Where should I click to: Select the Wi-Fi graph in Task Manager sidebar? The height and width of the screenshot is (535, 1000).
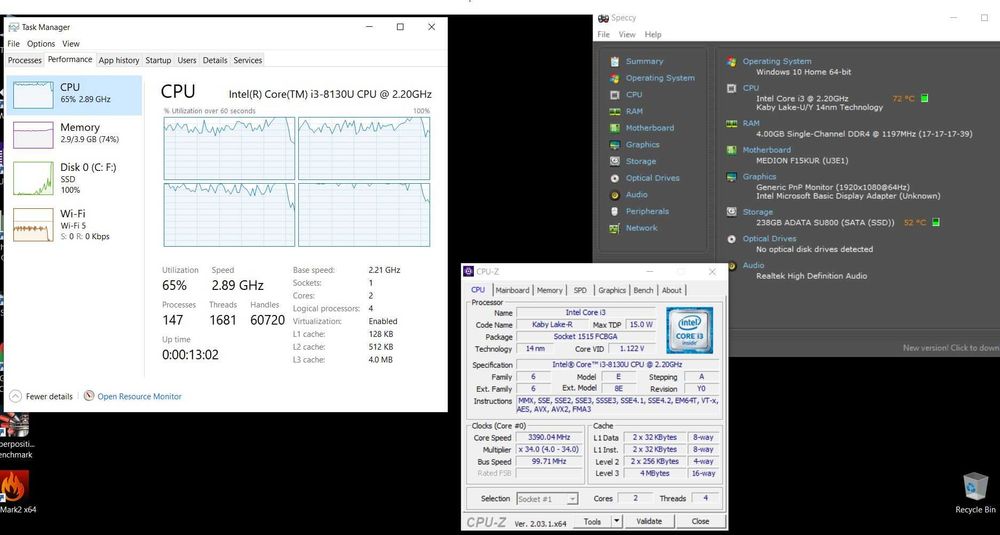(33, 224)
